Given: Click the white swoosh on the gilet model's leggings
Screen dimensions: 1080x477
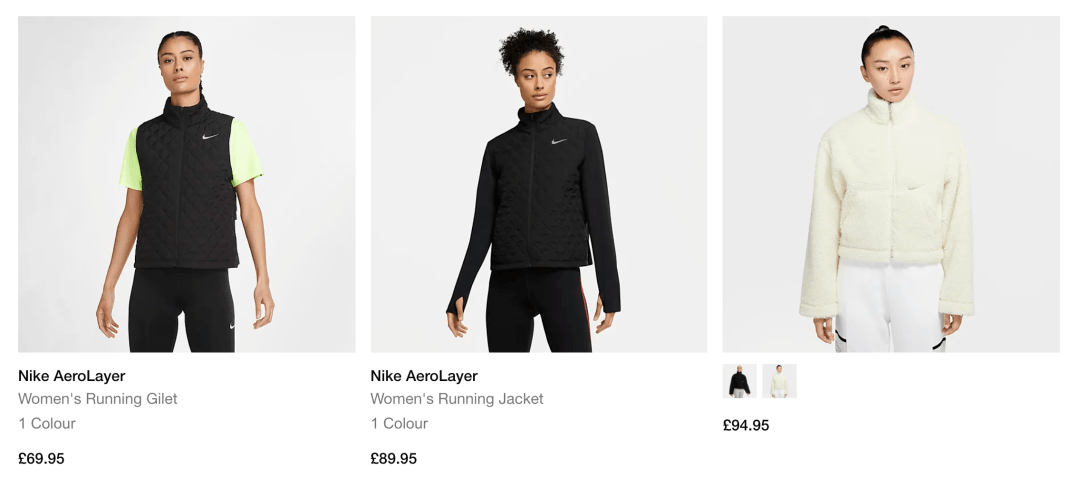Looking at the screenshot, I should tap(232, 325).
